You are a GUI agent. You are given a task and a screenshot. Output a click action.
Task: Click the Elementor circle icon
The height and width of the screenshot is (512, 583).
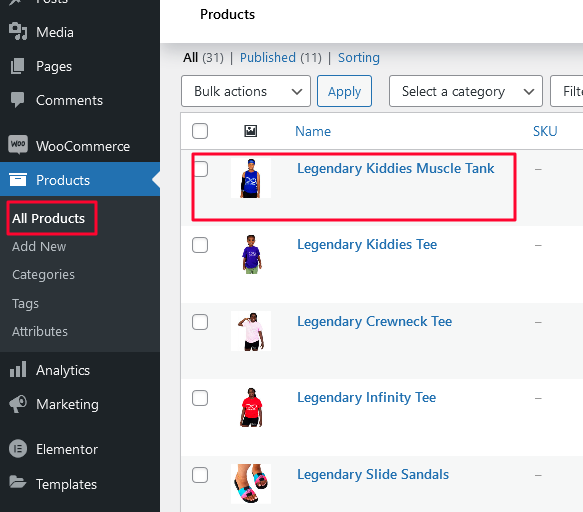pyautogui.click(x=18, y=449)
